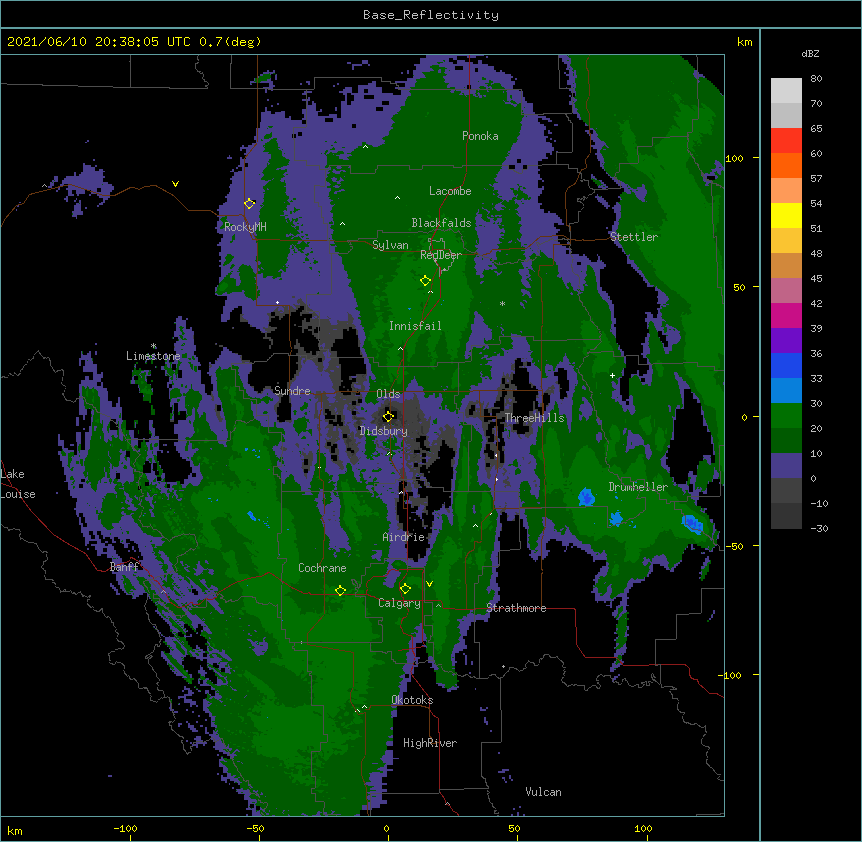The width and height of the screenshot is (862, 842).
Task: Click the Base_Reflectivity title text
Action: click(431, 15)
